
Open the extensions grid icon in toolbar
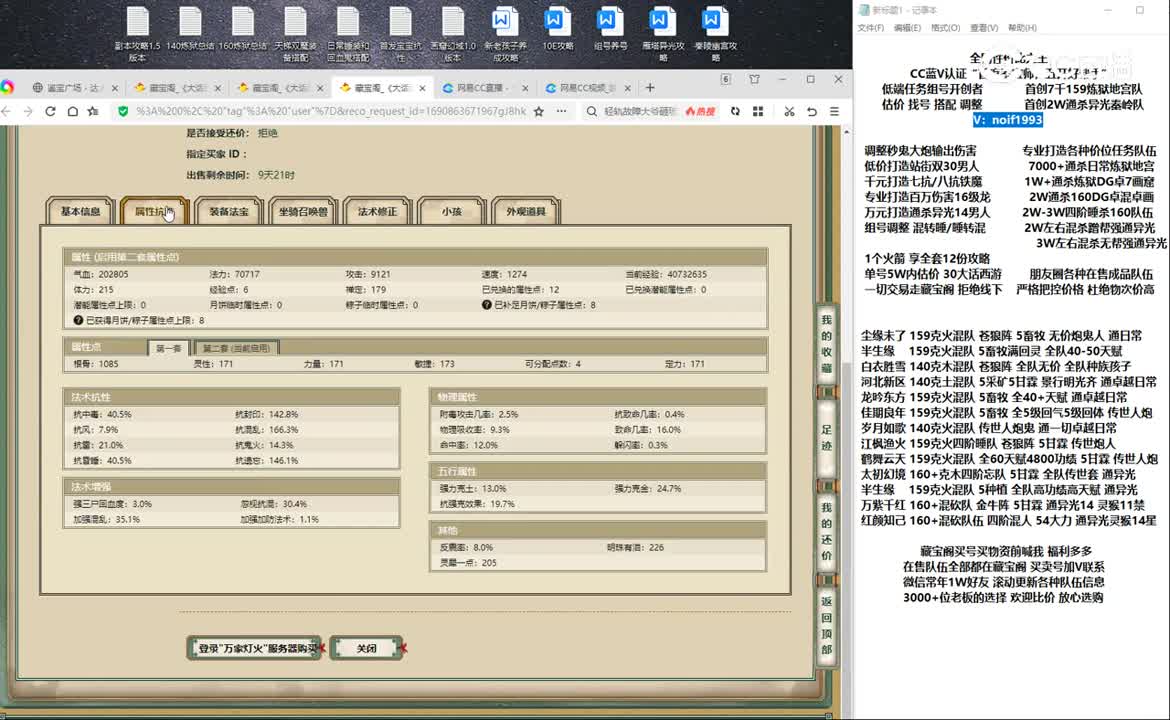[x=758, y=111]
